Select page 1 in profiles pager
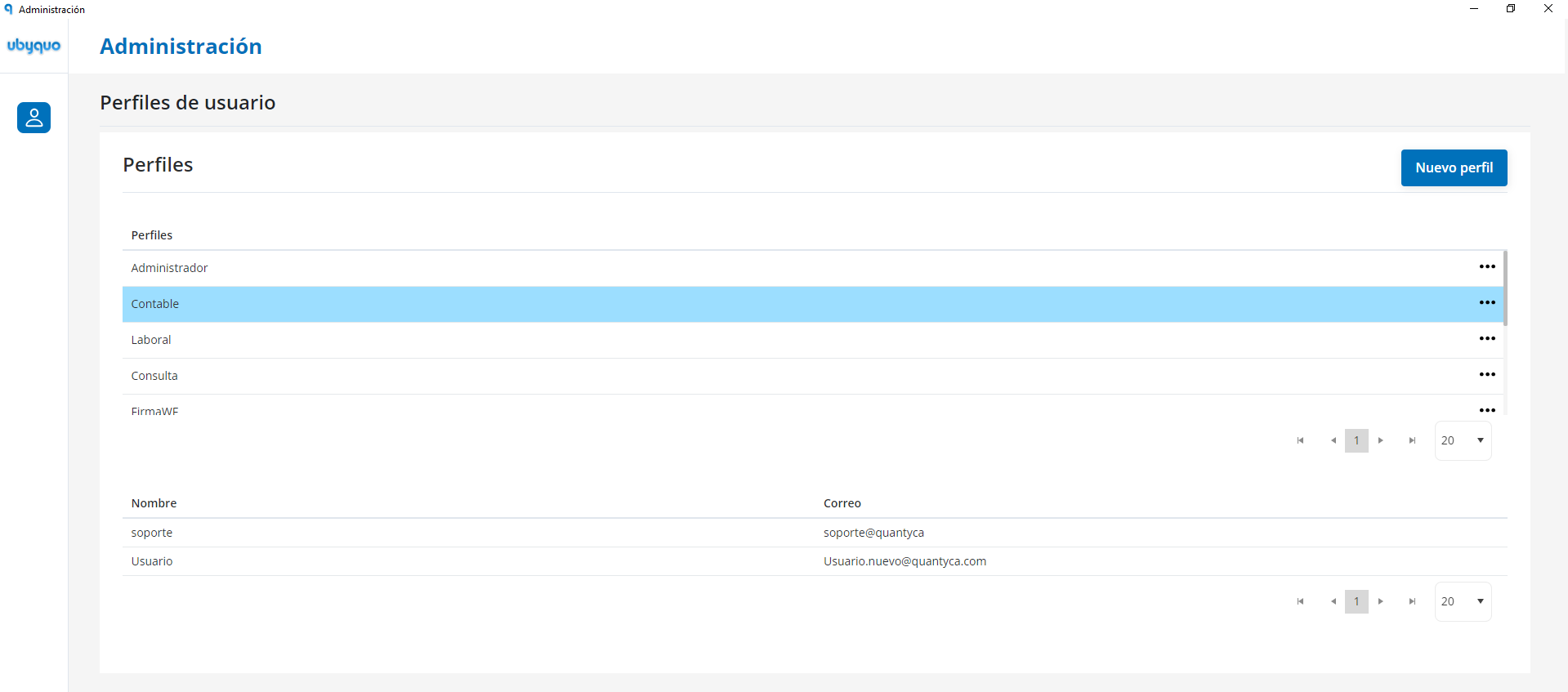Image resolution: width=1568 pixels, height=692 pixels. click(x=1356, y=440)
